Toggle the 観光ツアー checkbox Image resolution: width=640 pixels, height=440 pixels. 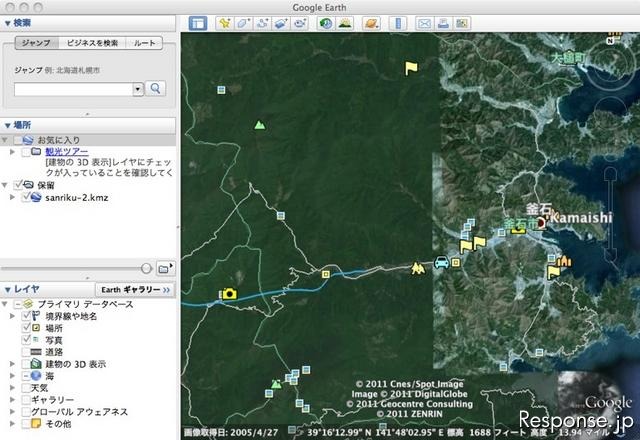point(26,152)
